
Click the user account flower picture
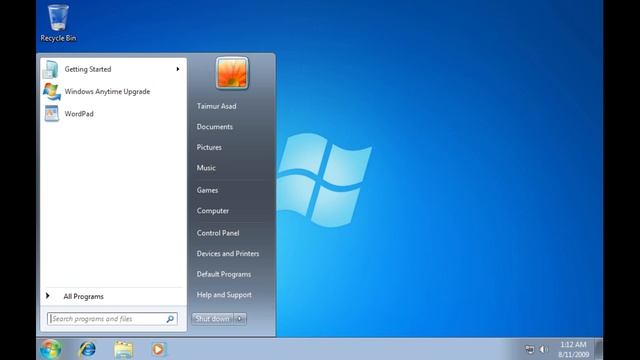coord(232,73)
